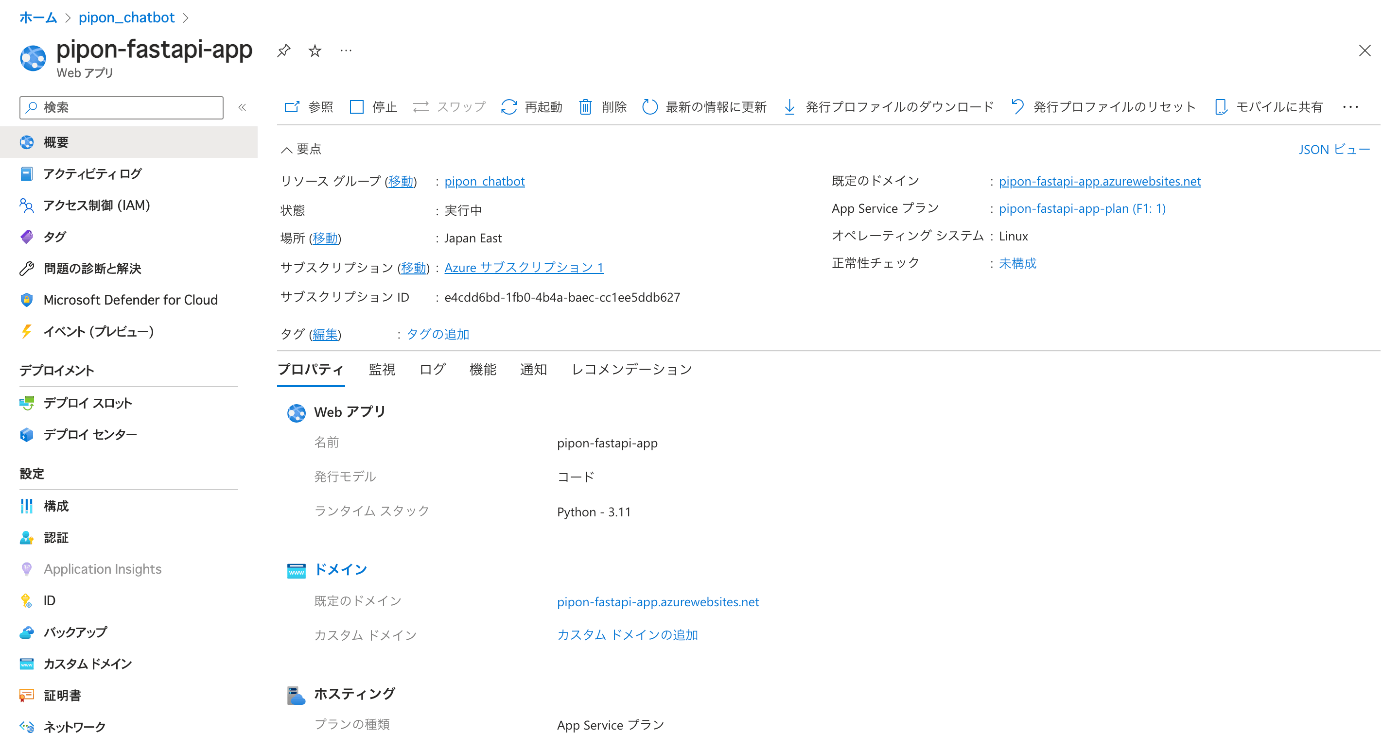The width and height of the screenshot is (1400, 750).
Task: Delete the web app using 削除
Action: 603,107
